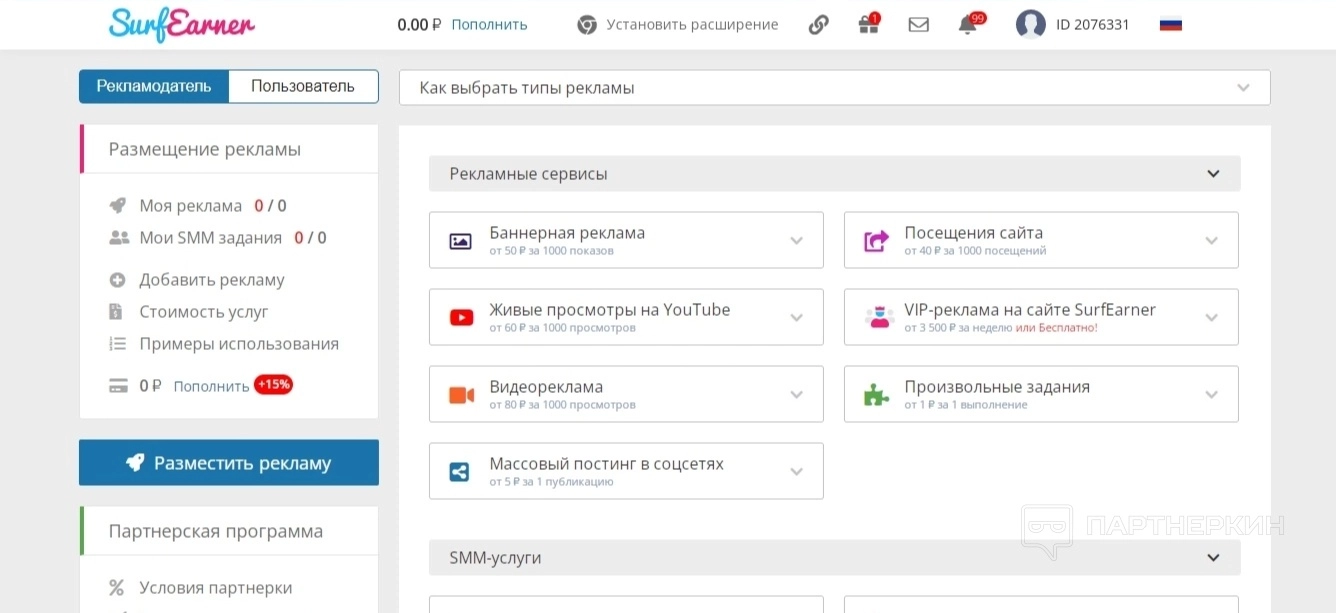This screenshot has height=613, width=1336.
Task: Click the document icon beside Стоимость услуг
Action: pyautogui.click(x=116, y=312)
